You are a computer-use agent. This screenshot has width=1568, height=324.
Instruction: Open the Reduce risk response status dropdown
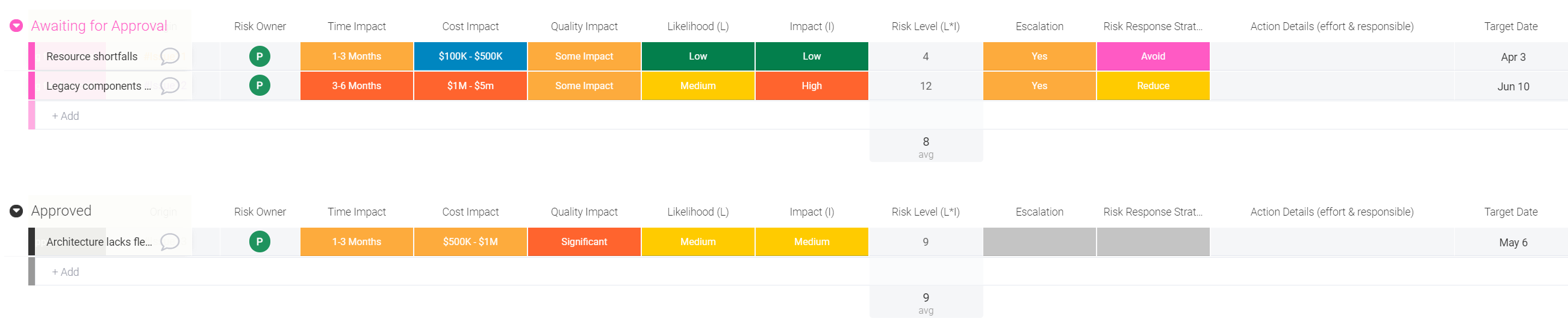[1153, 86]
